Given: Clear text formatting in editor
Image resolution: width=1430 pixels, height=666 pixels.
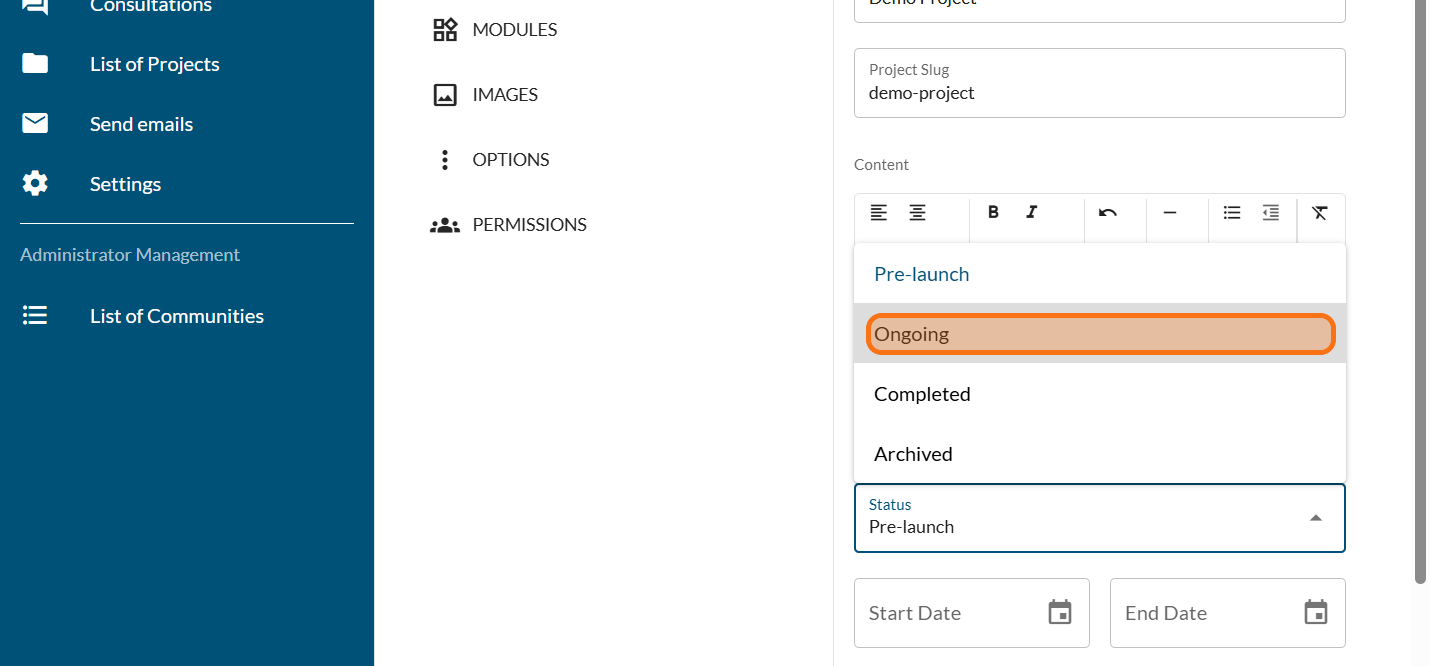Looking at the screenshot, I should tap(1320, 212).
